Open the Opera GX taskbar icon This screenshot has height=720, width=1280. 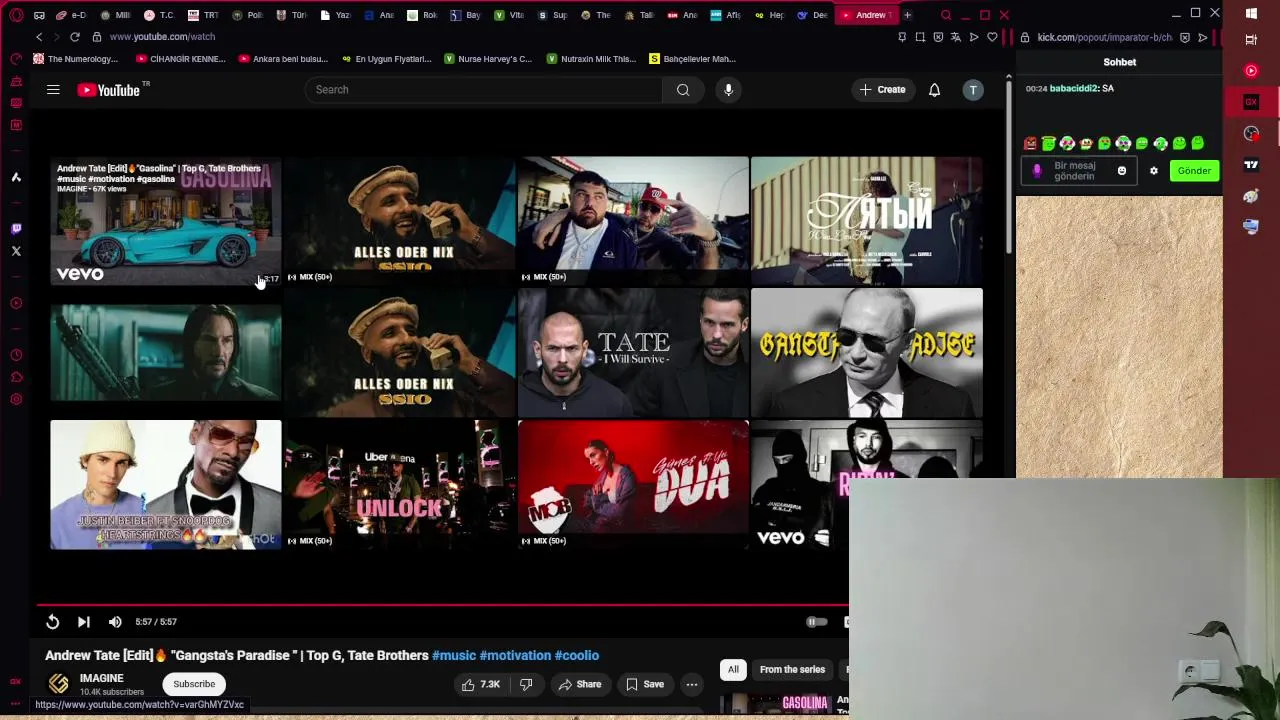coord(1251,102)
